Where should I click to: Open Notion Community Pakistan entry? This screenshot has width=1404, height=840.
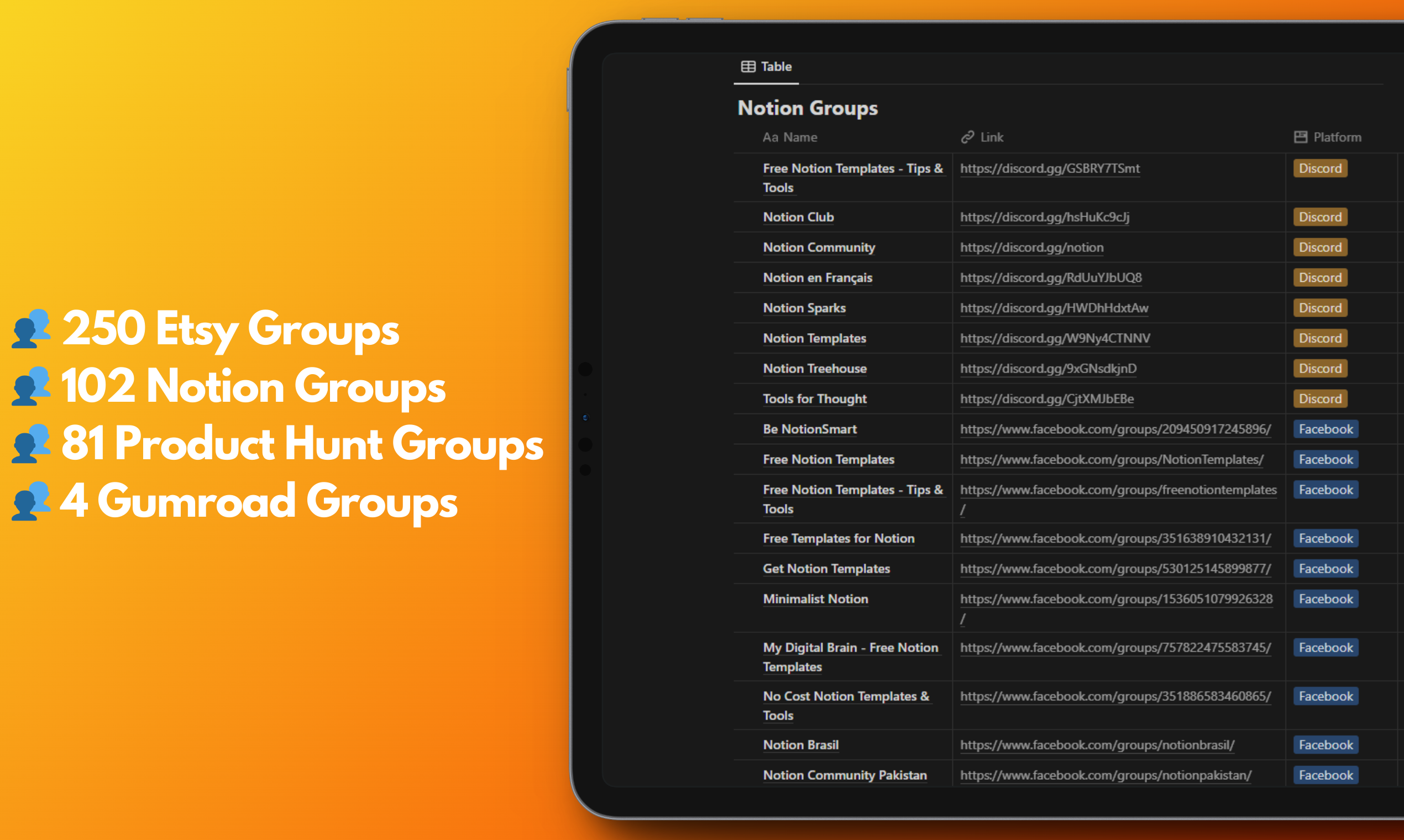[845, 775]
